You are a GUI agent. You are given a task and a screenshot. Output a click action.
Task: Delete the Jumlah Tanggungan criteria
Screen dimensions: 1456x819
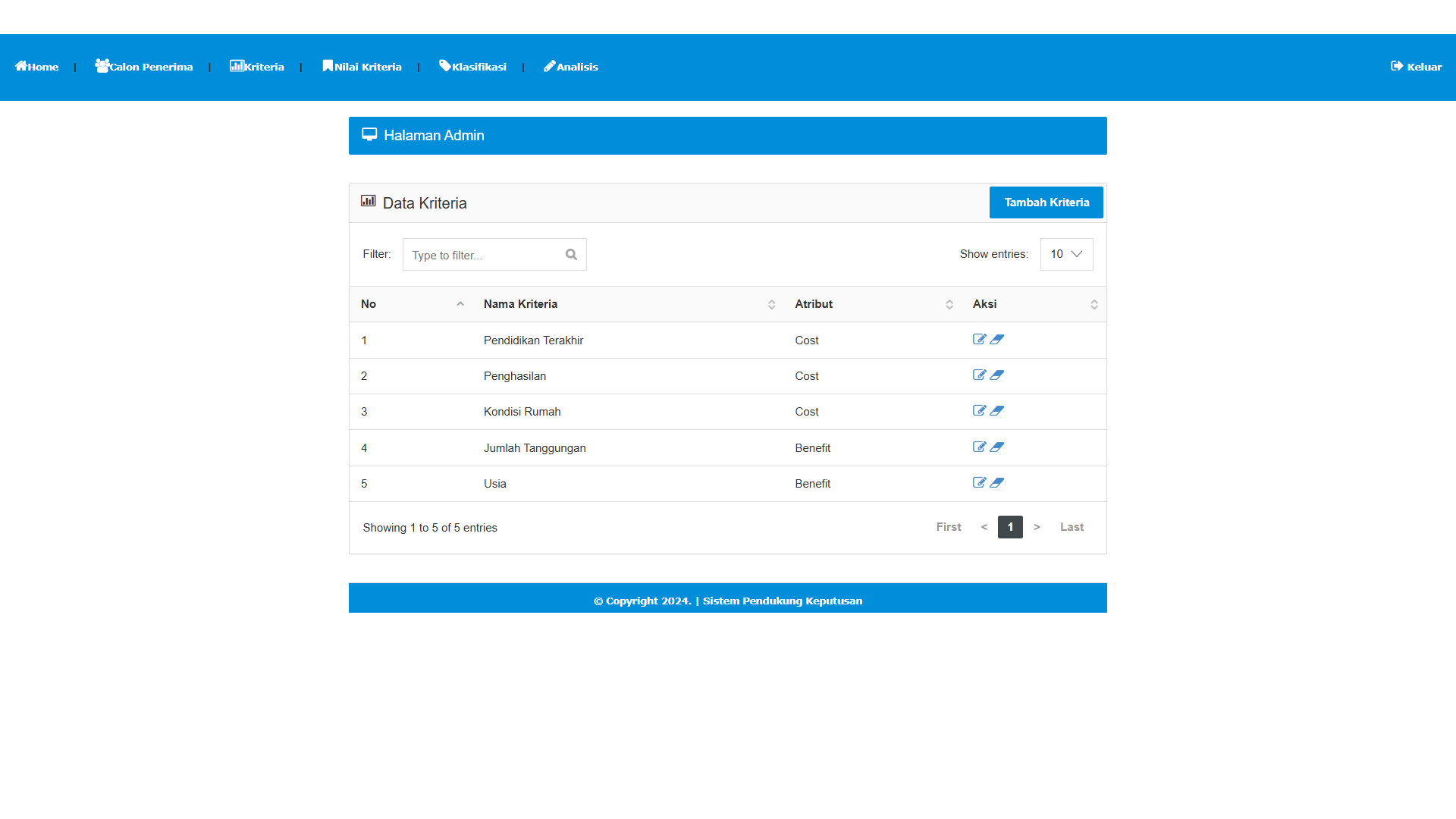(x=997, y=447)
